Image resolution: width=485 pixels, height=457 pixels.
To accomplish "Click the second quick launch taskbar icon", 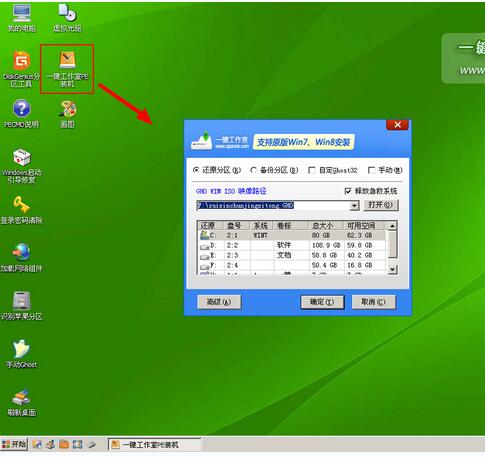I will tap(50, 444).
